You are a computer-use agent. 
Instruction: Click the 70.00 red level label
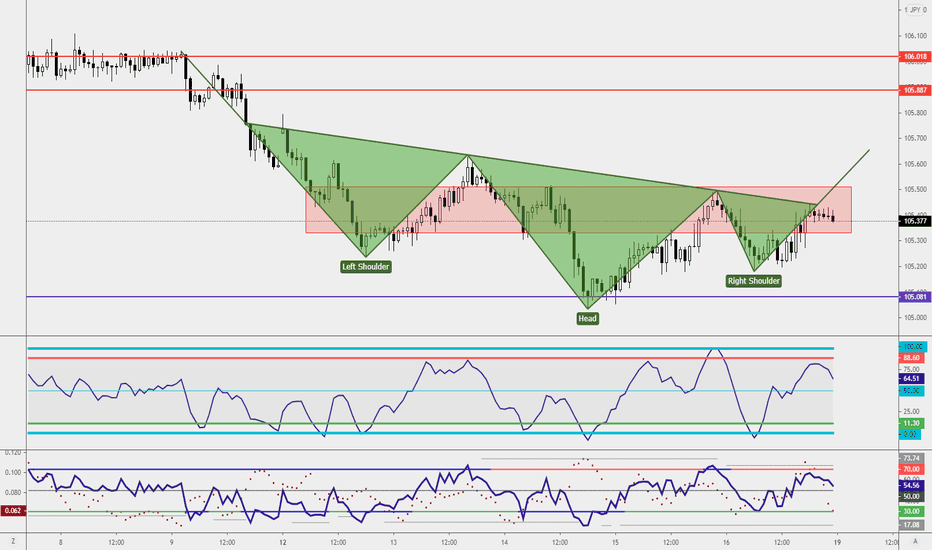coord(911,469)
